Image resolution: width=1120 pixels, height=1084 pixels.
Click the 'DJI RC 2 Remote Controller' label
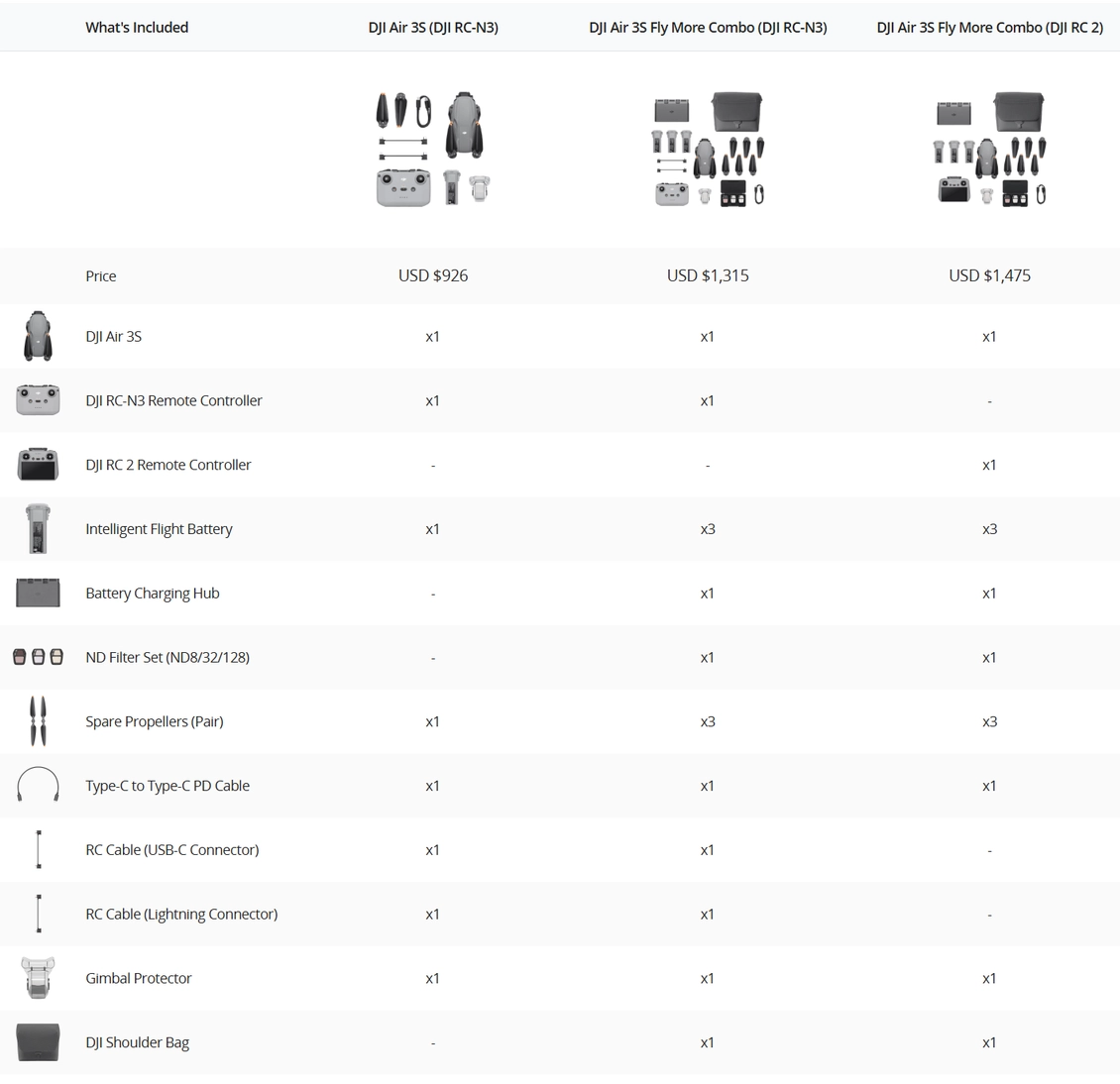(x=168, y=465)
